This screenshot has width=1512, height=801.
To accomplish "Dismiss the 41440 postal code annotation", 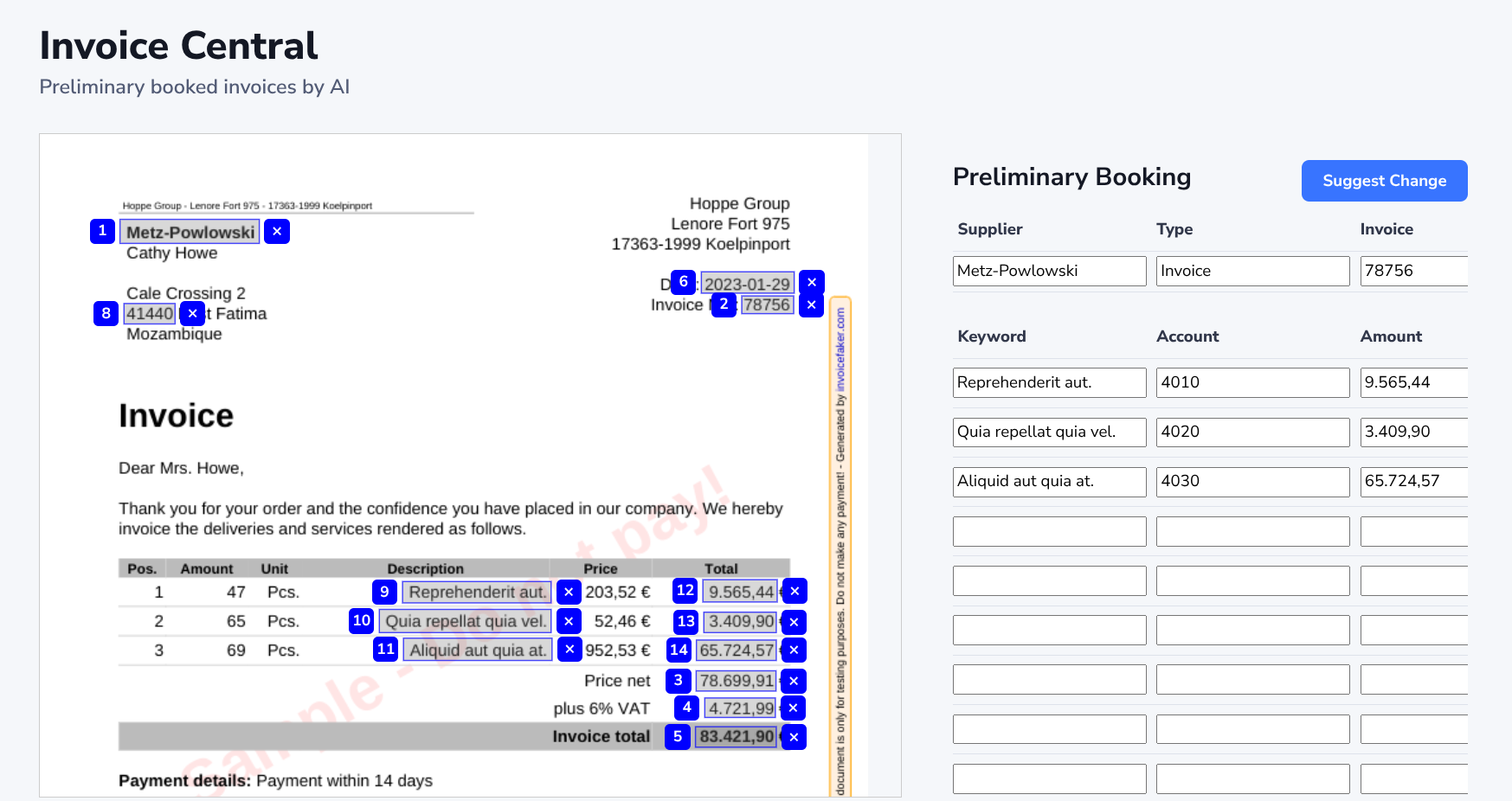I will (x=193, y=314).
